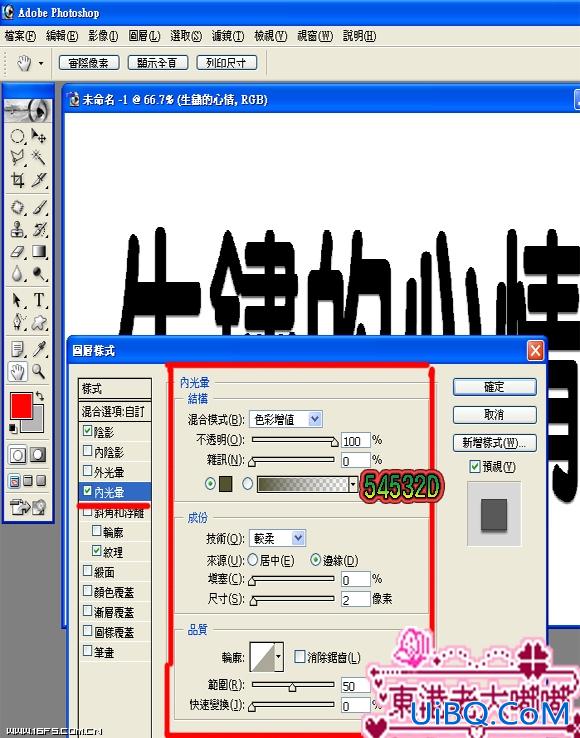The height and width of the screenshot is (738, 580).
Task: Toggle the 內光暈 checkbox
Action: [x=88, y=491]
